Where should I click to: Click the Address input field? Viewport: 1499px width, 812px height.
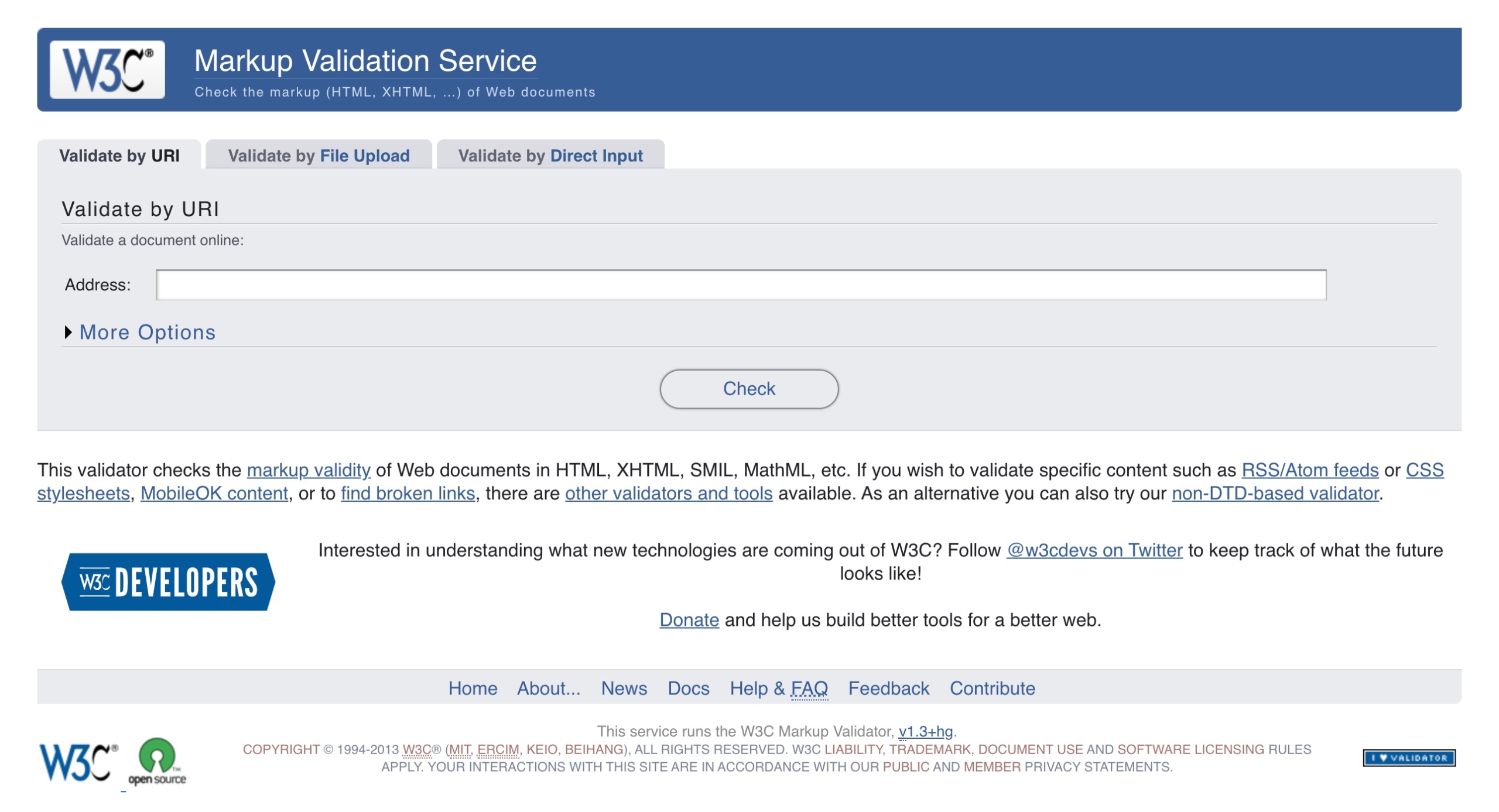[741, 285]
